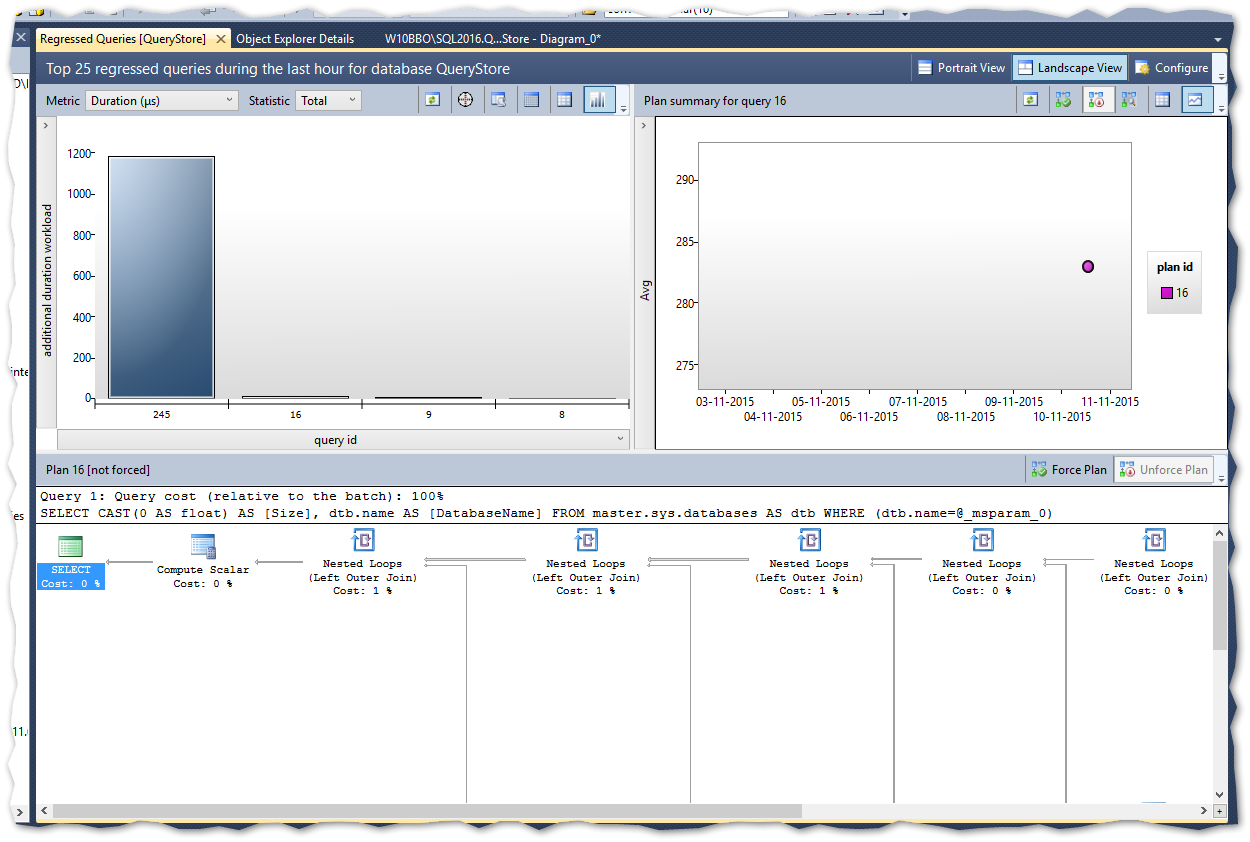This screenshot has height=842, width=1250.
Task: Click force plan icon in plan summary toolbar
Action: tap(1063, 100)
